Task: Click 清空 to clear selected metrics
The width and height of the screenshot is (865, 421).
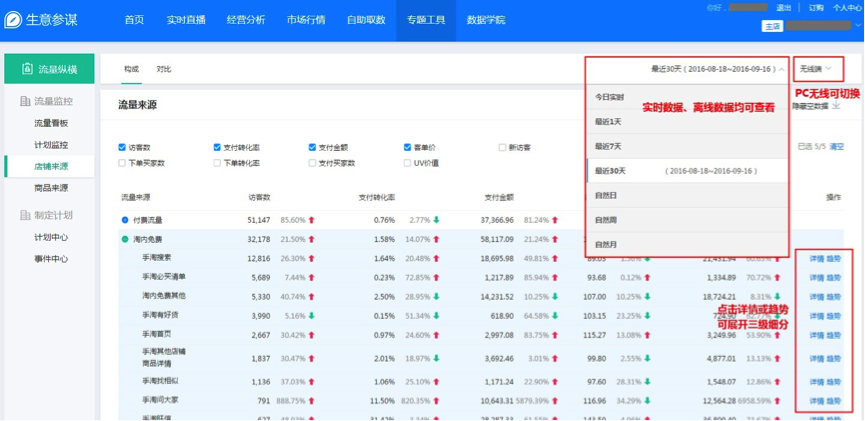Action: click(x=837, y=146)
